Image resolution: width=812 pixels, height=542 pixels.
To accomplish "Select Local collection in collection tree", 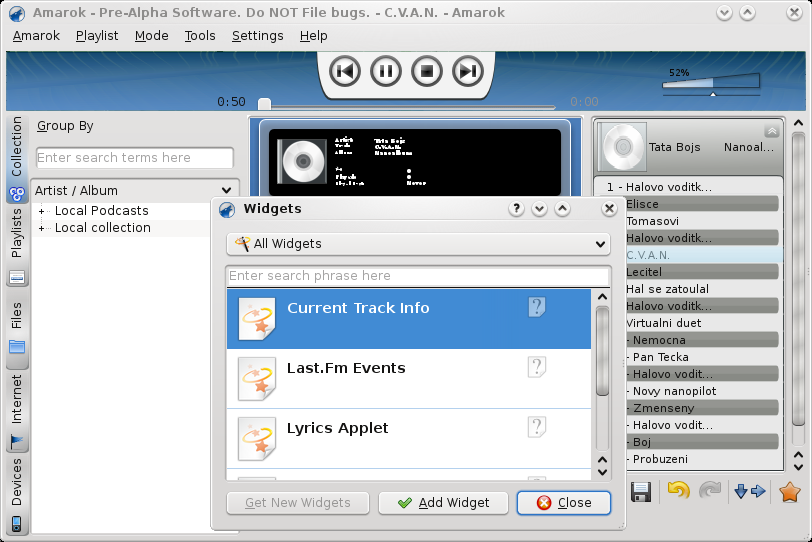I will click(x=103, y=228).
